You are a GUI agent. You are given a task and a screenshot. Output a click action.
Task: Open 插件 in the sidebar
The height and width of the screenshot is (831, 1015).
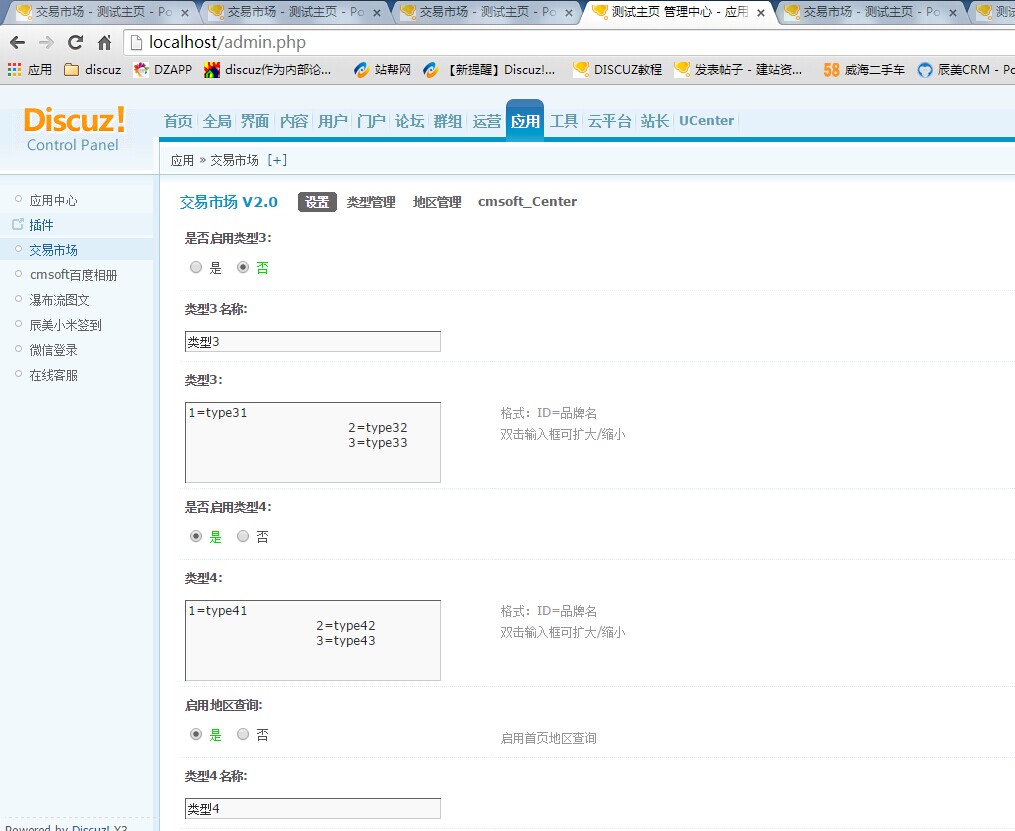point(41,225)
